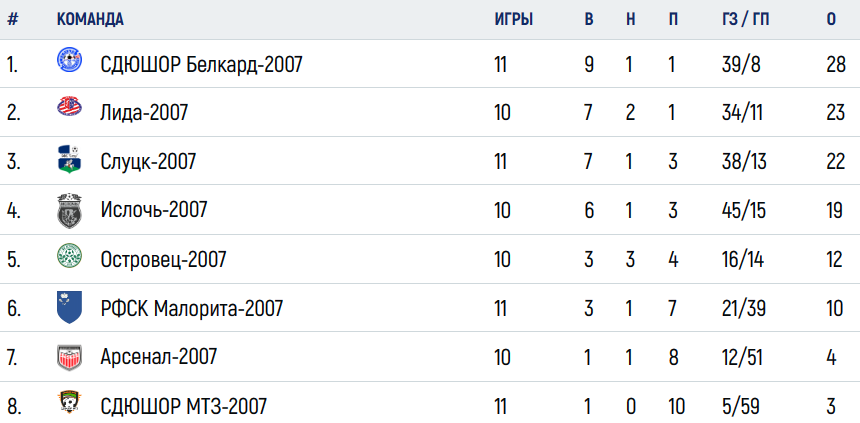860x423 pixels.
Task: Select the Островец-2007 team name
Action: [x=163, y=260]
